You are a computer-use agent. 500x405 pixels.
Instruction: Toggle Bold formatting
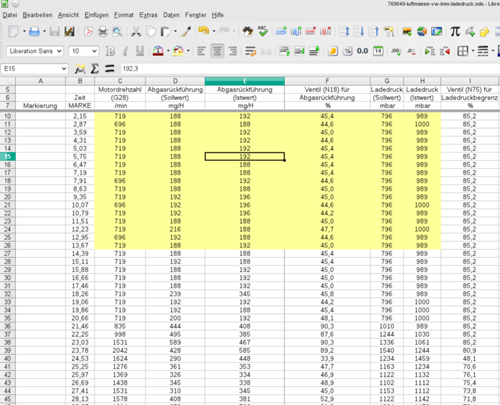tap(110, 51)
